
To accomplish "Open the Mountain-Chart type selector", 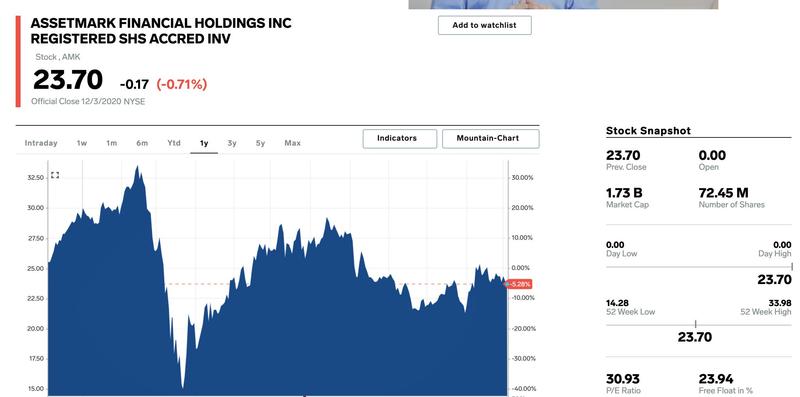I will pos(488,138).
